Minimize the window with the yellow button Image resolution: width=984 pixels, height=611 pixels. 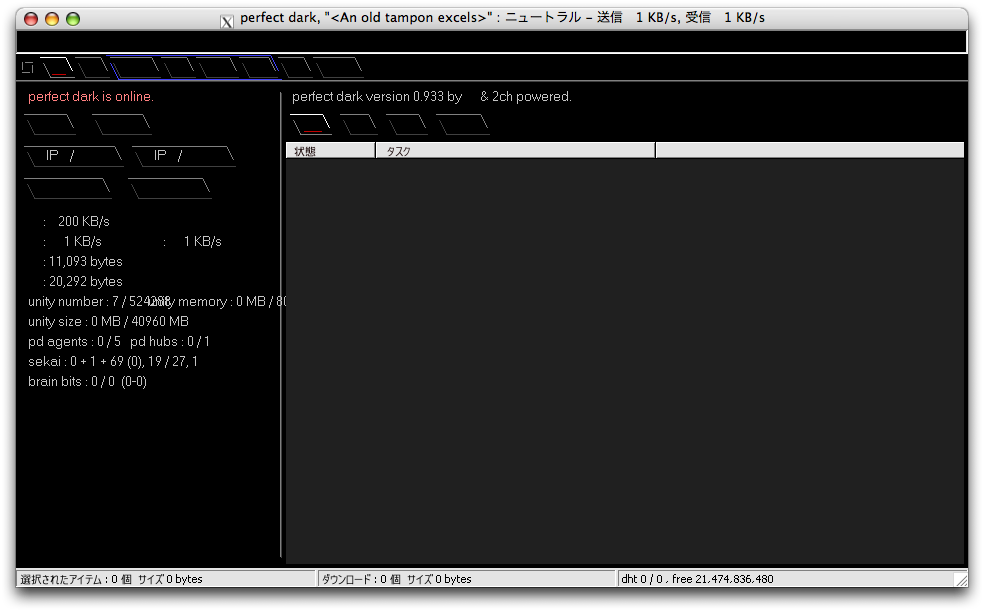tap(52, 19)
